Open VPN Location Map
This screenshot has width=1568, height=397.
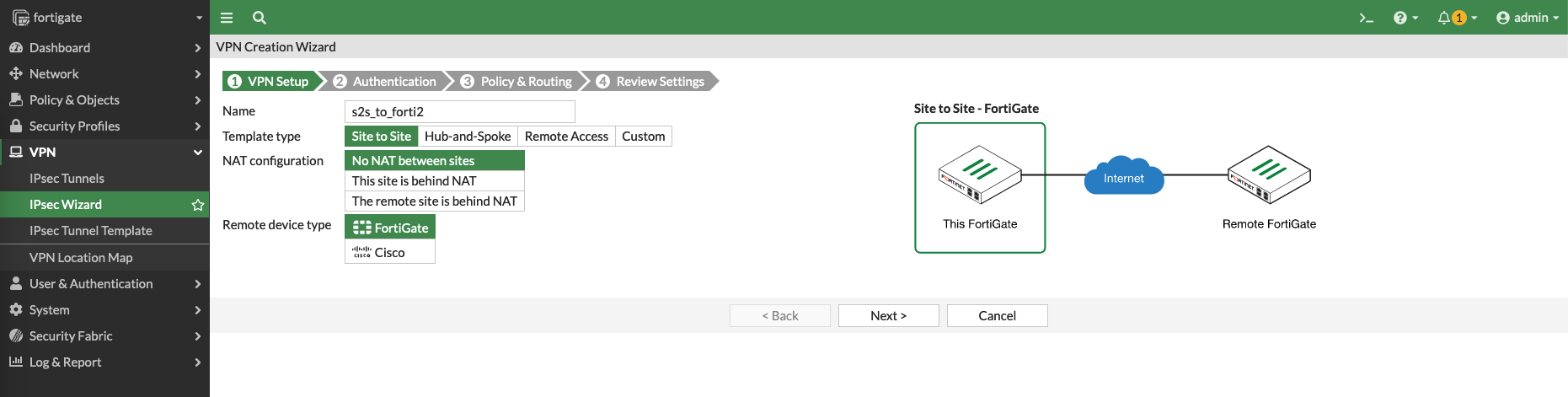coord(81,258)
